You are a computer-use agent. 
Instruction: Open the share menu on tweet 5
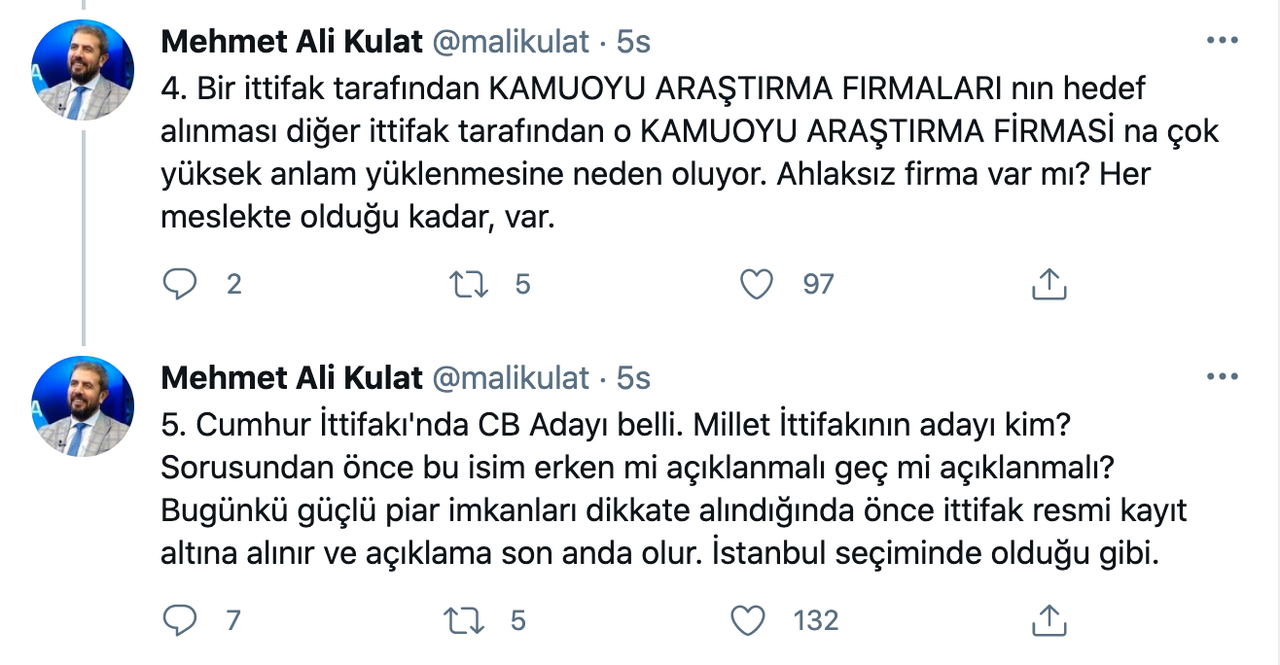pyautogui.click(x=1048, y=620)
